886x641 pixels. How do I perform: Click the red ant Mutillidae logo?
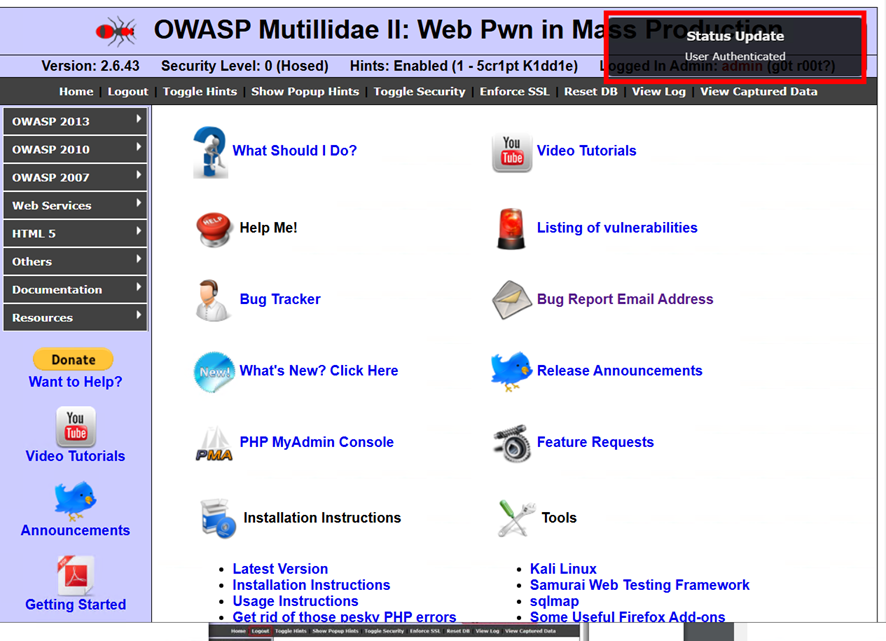click(116, 31)
